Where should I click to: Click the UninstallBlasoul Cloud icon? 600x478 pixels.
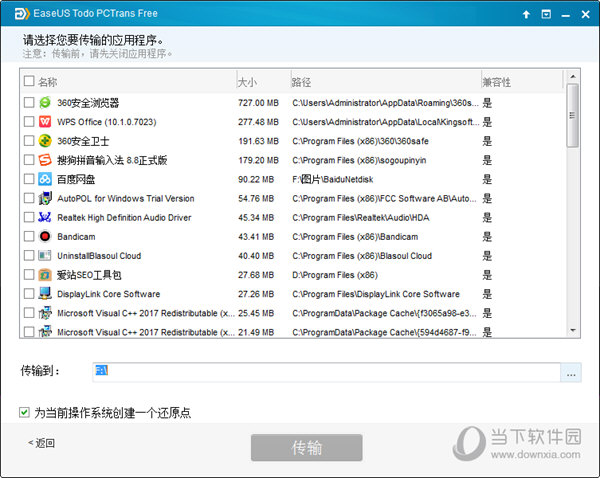point(45,255)
